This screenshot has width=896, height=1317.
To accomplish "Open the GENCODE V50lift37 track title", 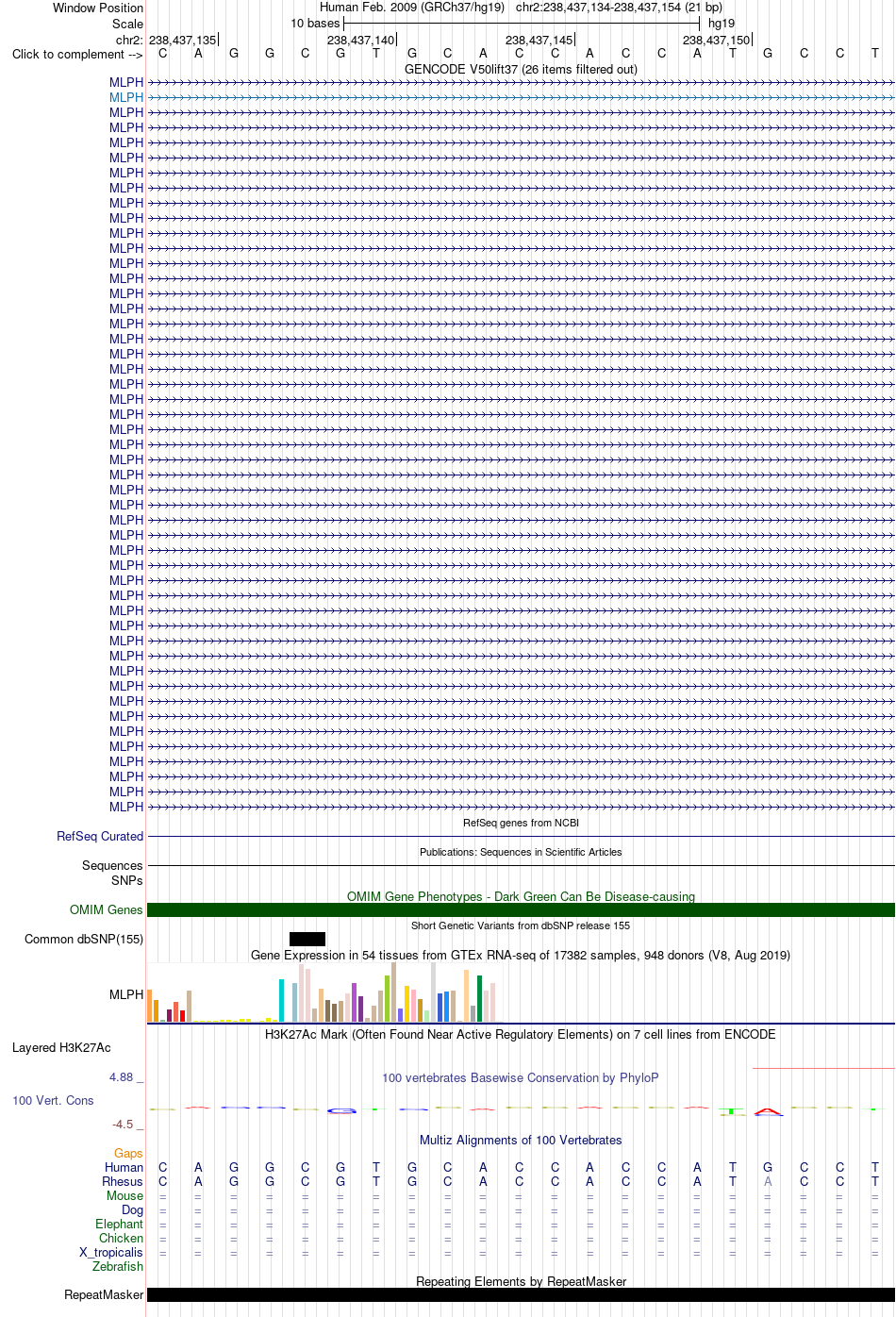I will (x=521, y=69).
